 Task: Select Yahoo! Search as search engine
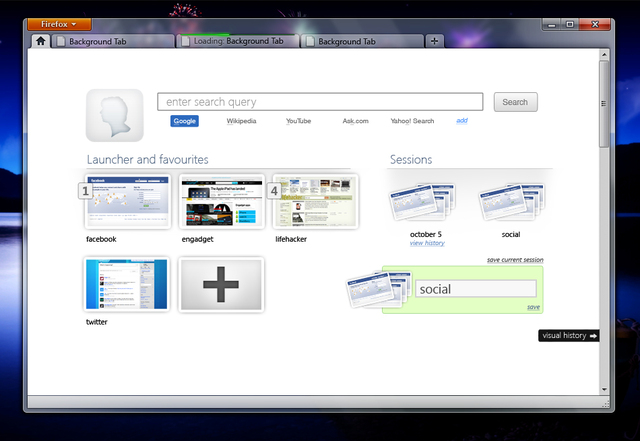(412, 121)
